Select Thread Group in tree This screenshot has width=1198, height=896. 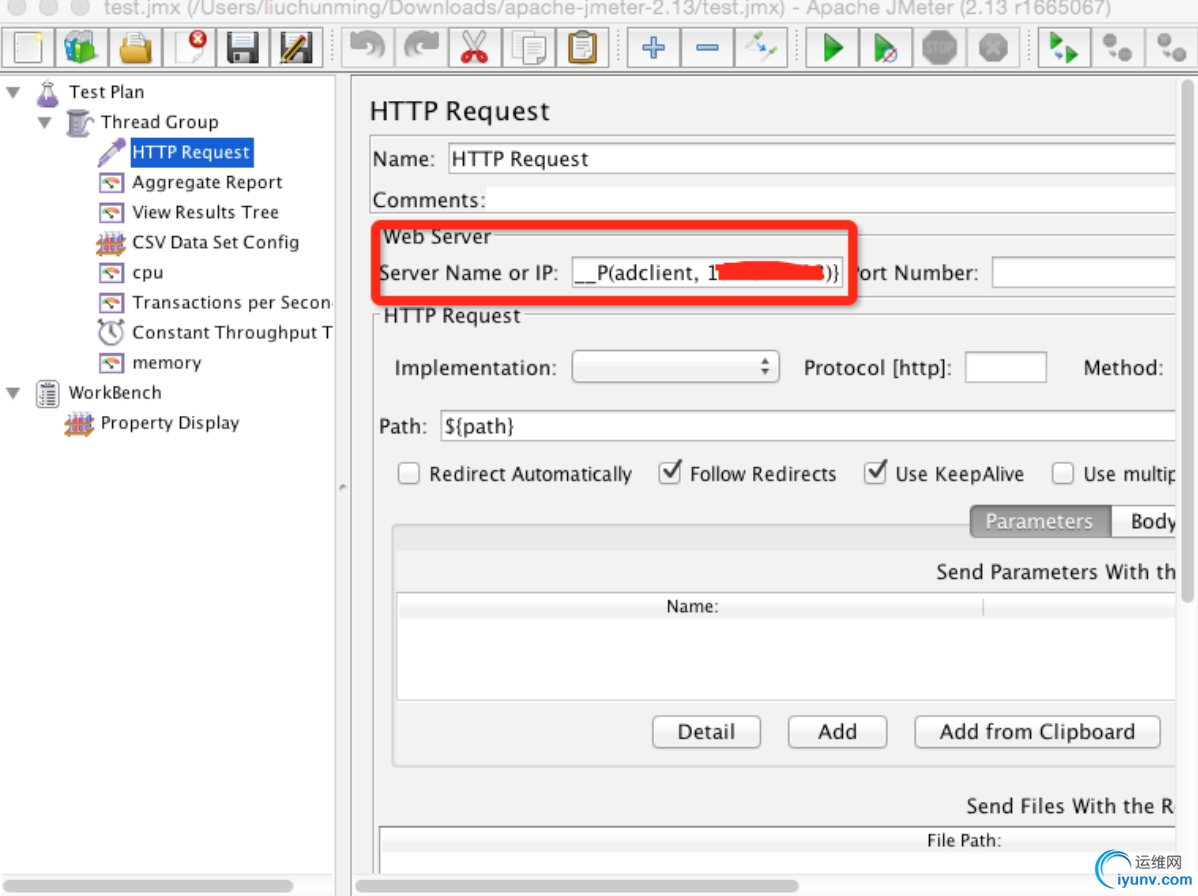pos(159,122)
